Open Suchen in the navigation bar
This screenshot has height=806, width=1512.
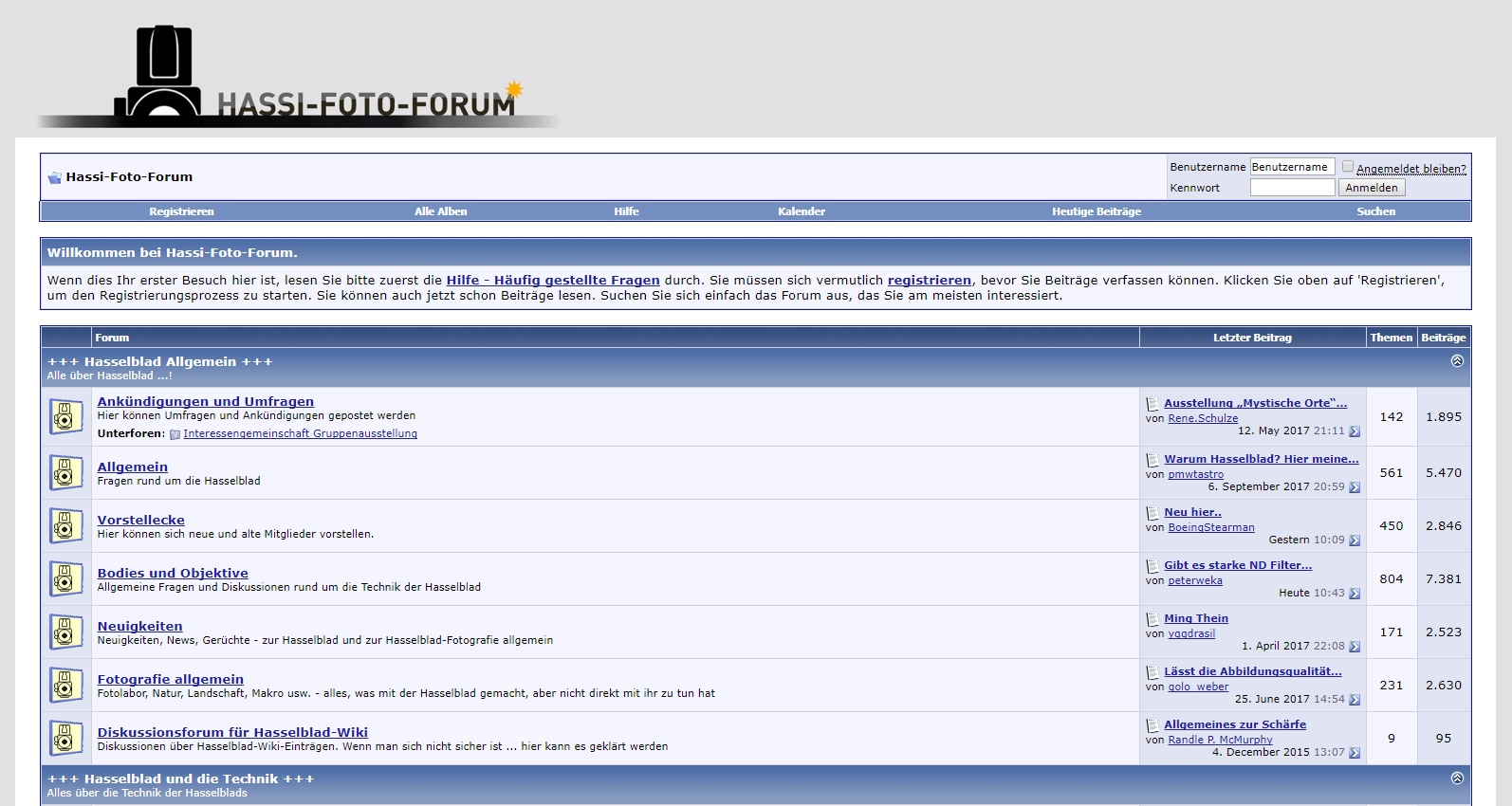coord(1375,211)
